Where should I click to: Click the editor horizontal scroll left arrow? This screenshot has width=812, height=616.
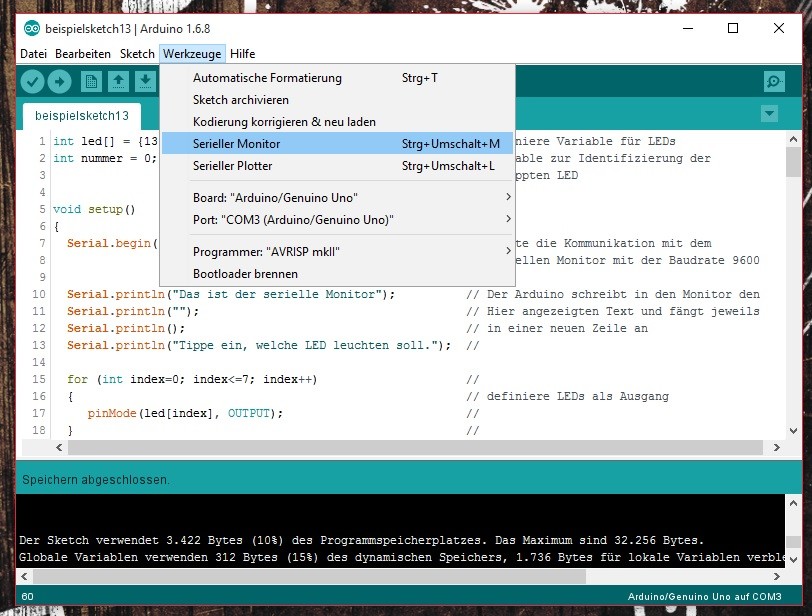click(x=59, y=447)
